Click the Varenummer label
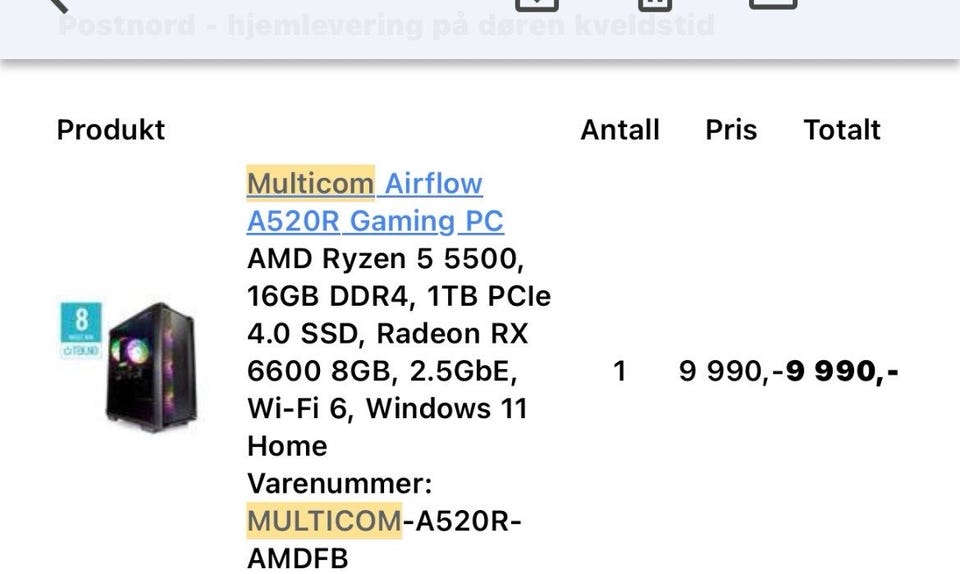This screenshot has width=960, height=574. pyautogui.click(x=340, y=483)
